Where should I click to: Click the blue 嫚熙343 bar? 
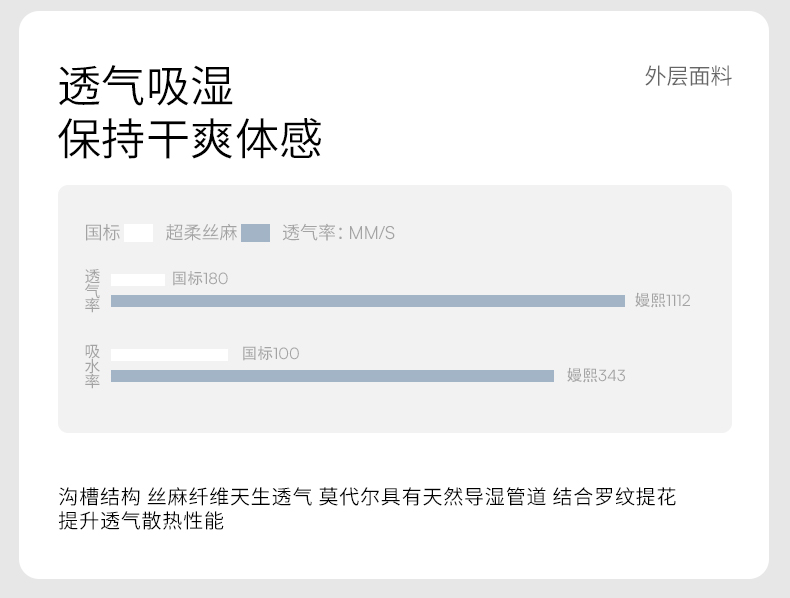[x=332, y=376]
